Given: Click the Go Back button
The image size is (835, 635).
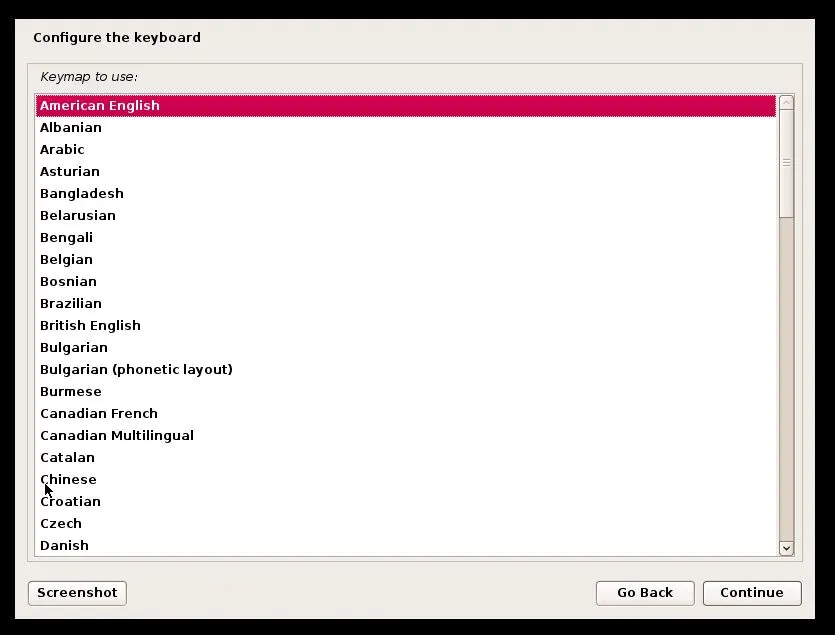Looking at the screenshot, I should 645,593.
